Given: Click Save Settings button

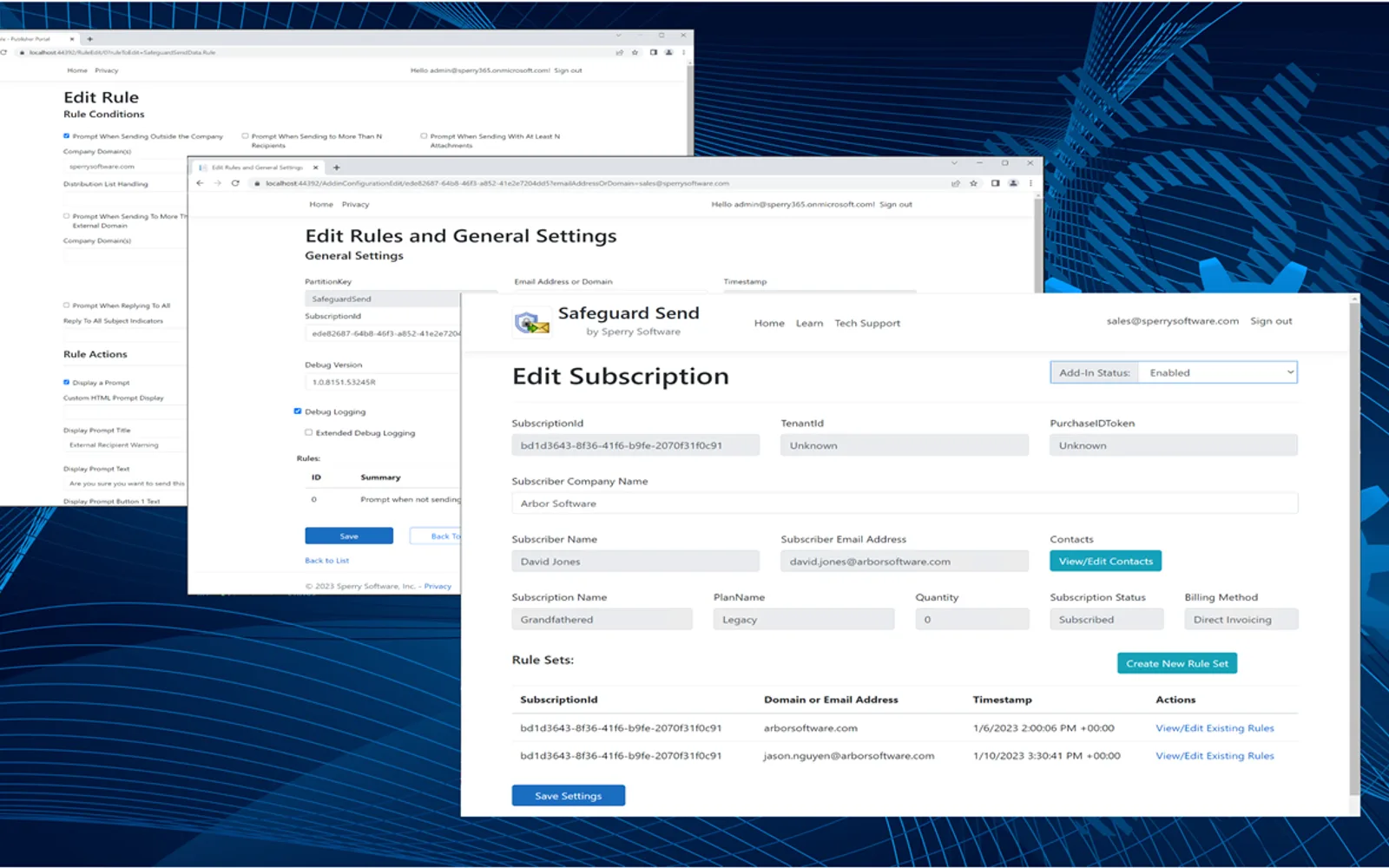Looking at the screenshot, I should [x=568, y=795].
